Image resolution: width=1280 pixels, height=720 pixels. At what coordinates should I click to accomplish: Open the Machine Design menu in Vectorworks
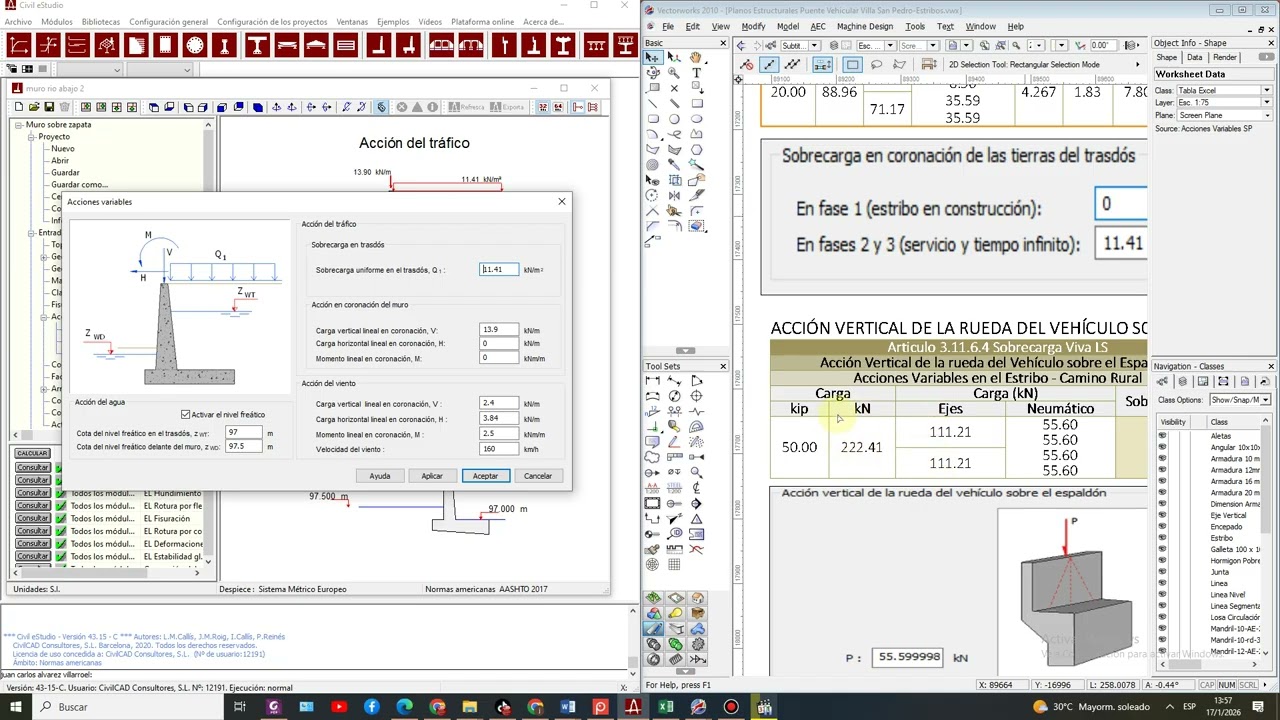(x=865, y=27)
